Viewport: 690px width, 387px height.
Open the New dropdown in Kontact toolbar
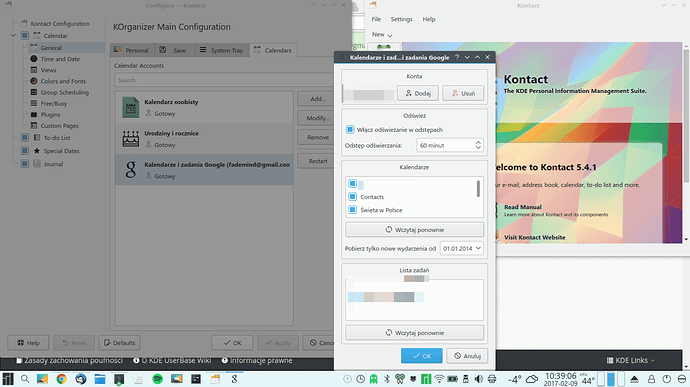point(382,34)
